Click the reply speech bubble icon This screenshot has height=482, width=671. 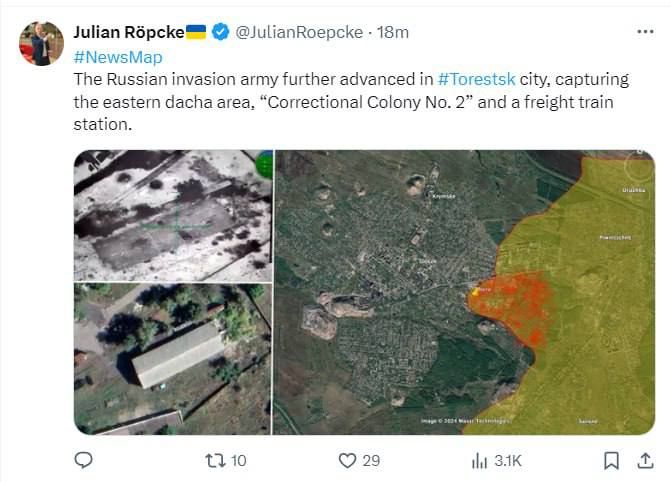coord(84,460)
